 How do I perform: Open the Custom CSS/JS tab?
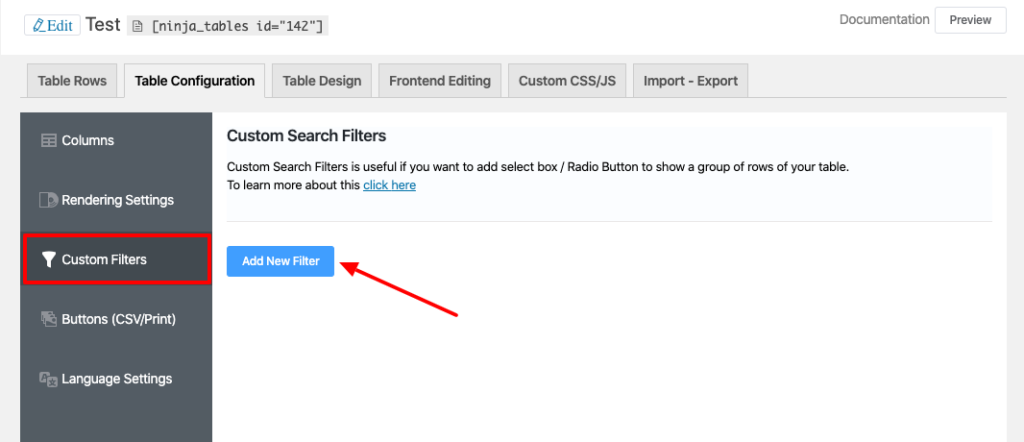pyautogui.click(x=567, y=81)
